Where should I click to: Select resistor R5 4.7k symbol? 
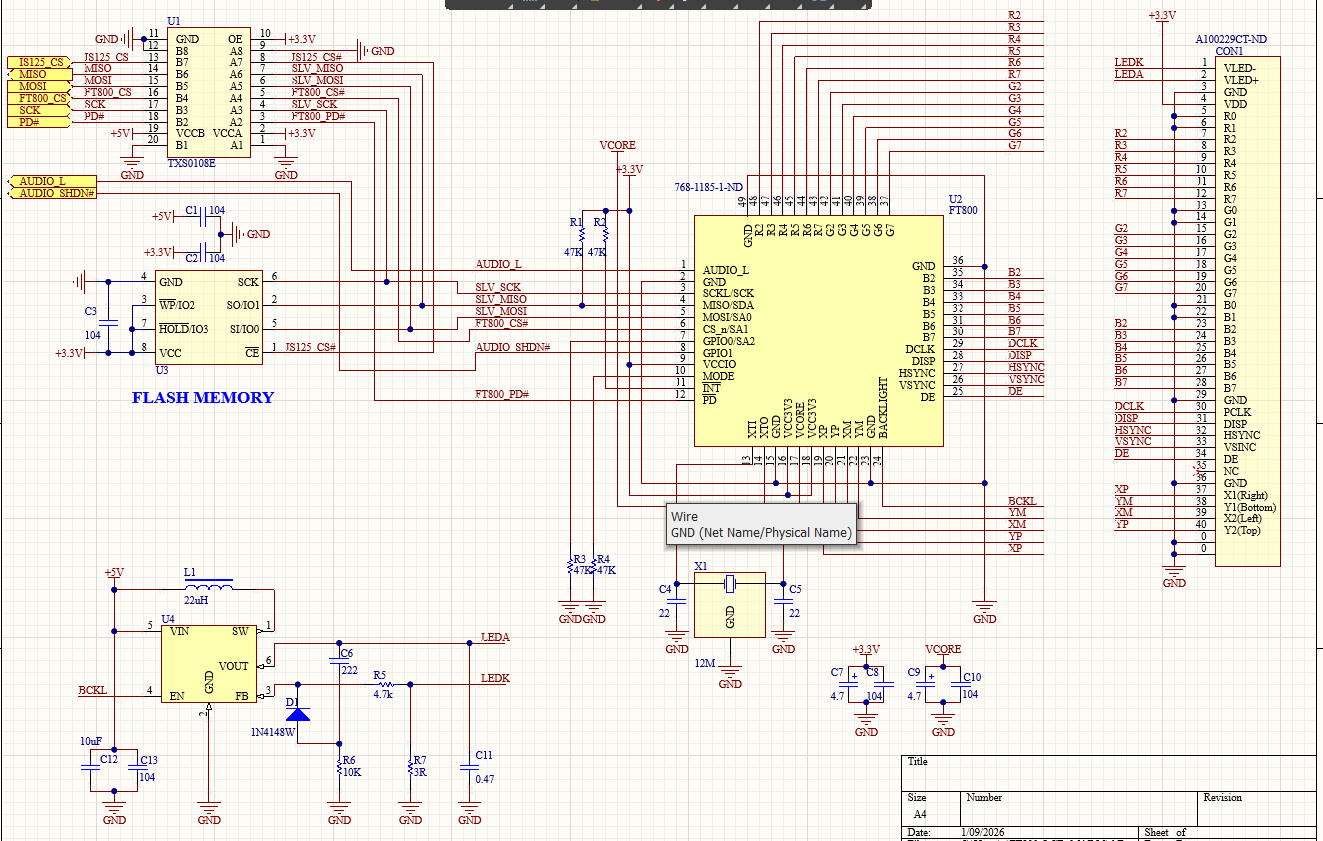(383, 684)
